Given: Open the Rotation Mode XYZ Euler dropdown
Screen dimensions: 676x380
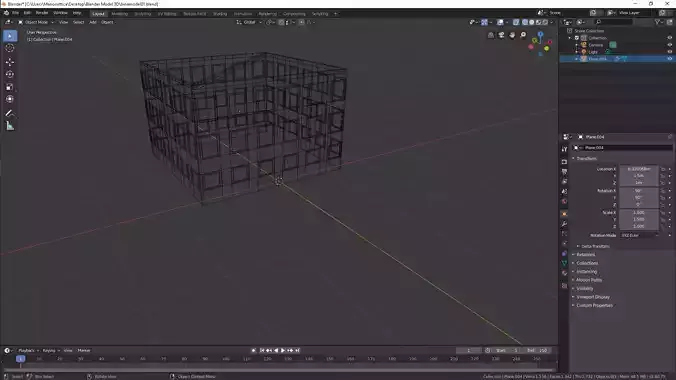Looking at the screenshot, I should [x=640, y=236].
